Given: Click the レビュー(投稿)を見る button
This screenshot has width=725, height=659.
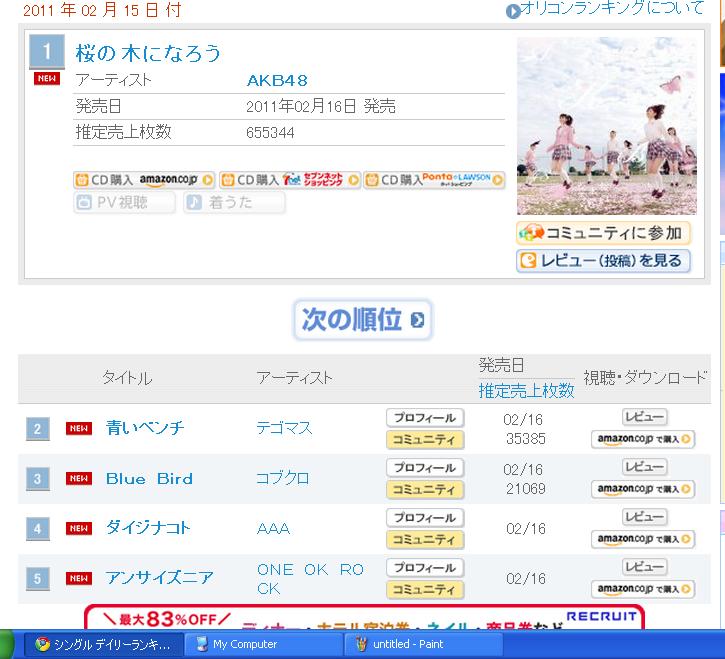Looking at the screenshot, I should click(603, 261).
